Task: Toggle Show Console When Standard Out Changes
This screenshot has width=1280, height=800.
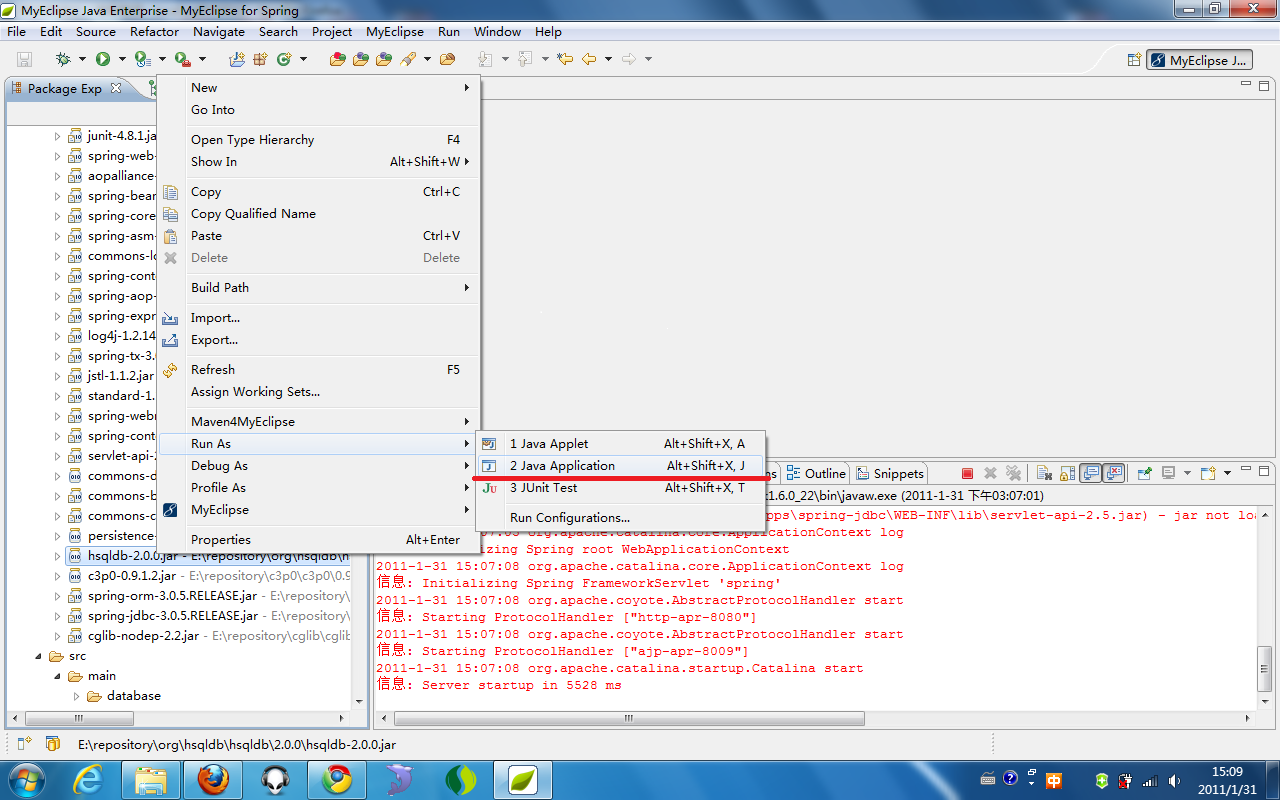Action: tap(1091, 473)
